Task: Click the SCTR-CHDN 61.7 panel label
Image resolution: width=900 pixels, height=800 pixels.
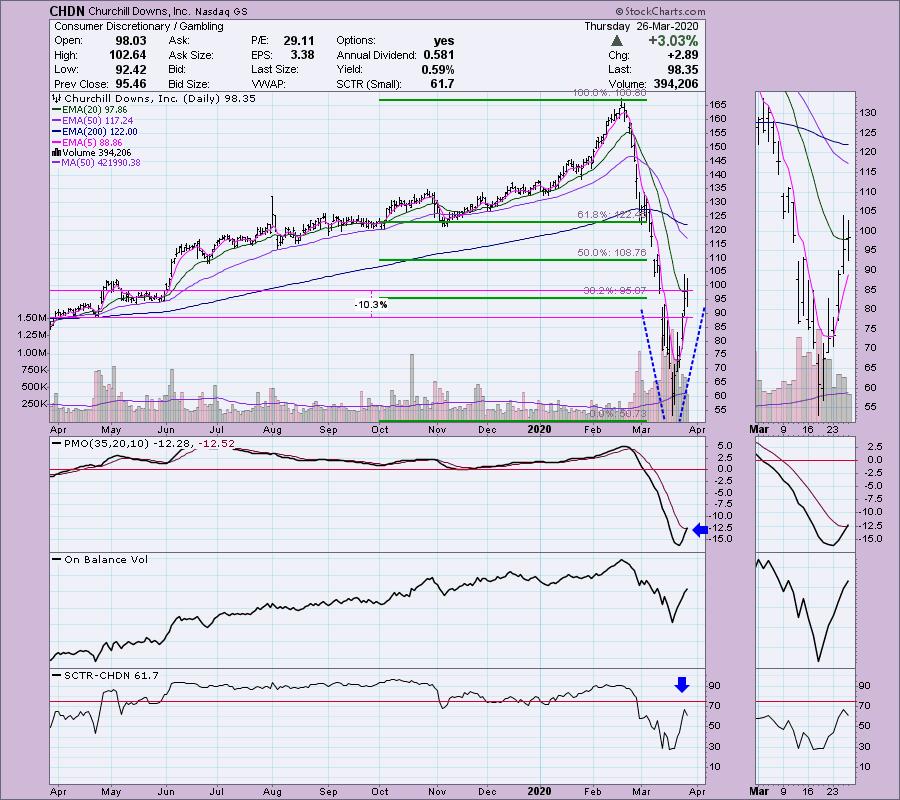Action: point(106,675)
